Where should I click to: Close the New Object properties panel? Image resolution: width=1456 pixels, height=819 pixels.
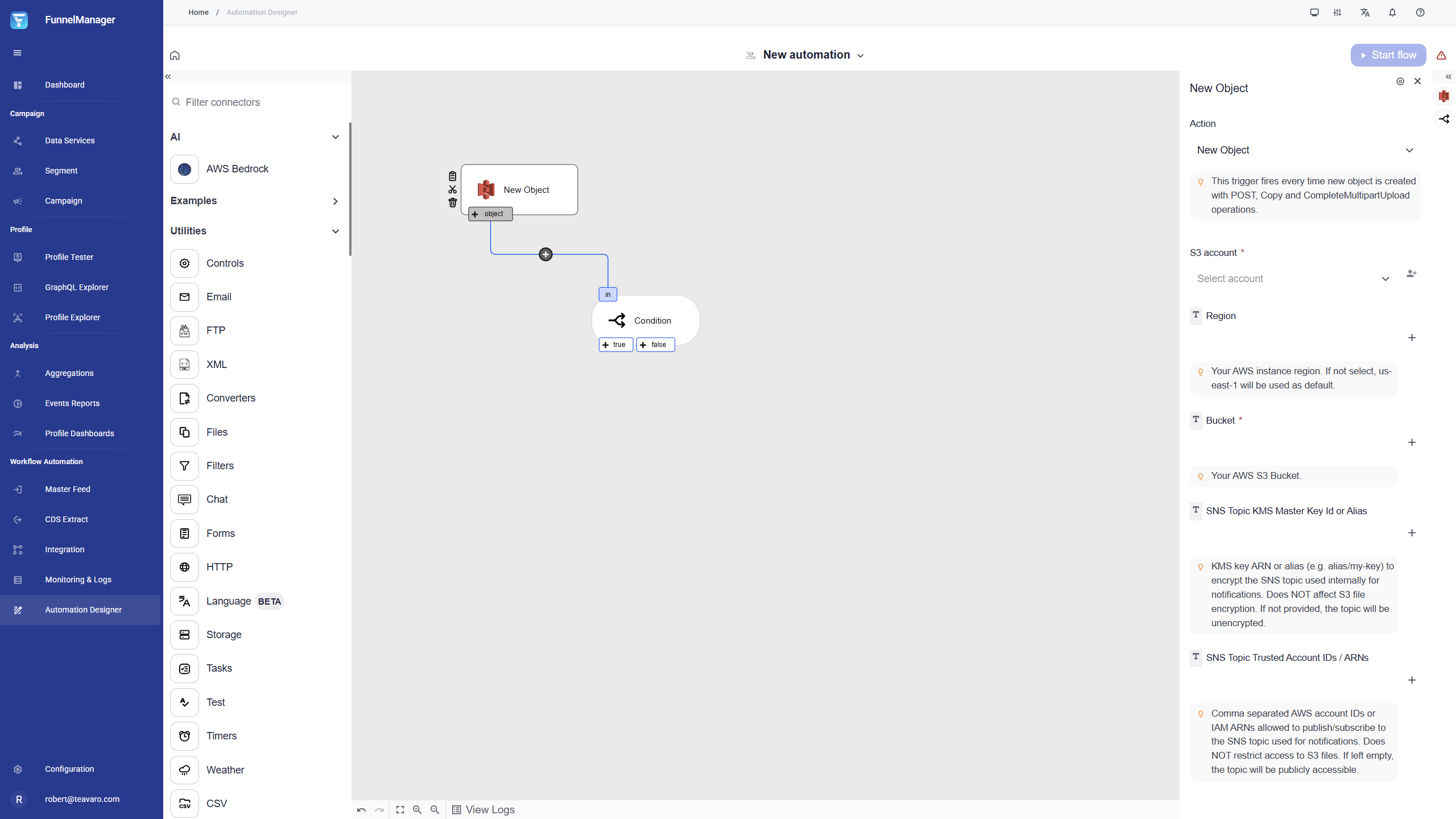[x=1417, y=81]
